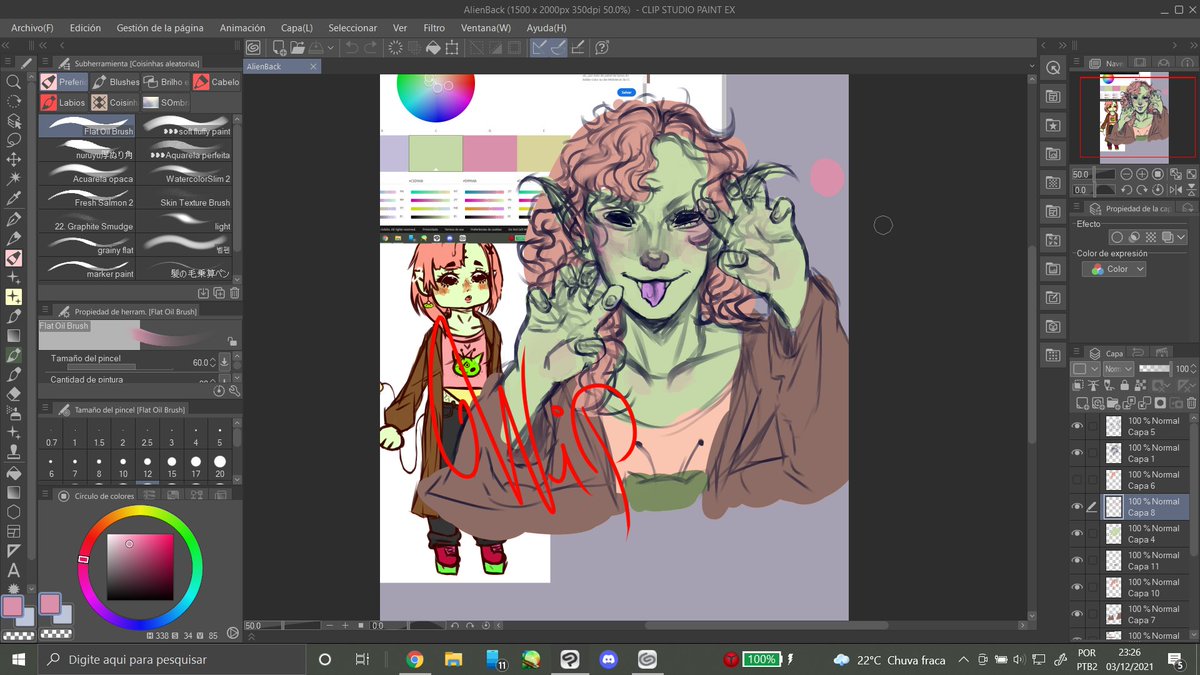Viewport: 1200px width, 675px height.
Task: Open the Capa(L) menu
Action: pyautogui.click(x=296, y=28)
